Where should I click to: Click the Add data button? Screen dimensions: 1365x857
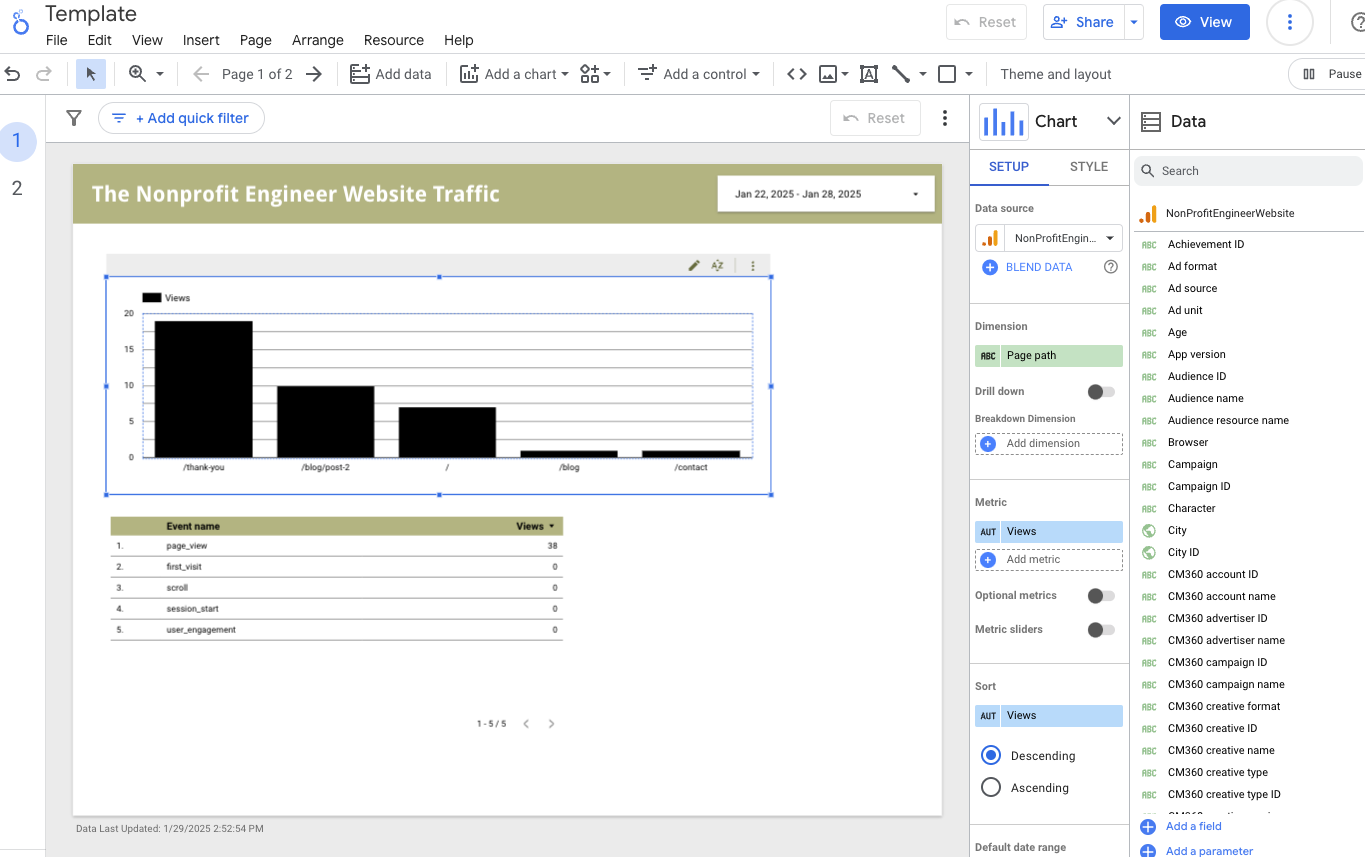(391, 74)
